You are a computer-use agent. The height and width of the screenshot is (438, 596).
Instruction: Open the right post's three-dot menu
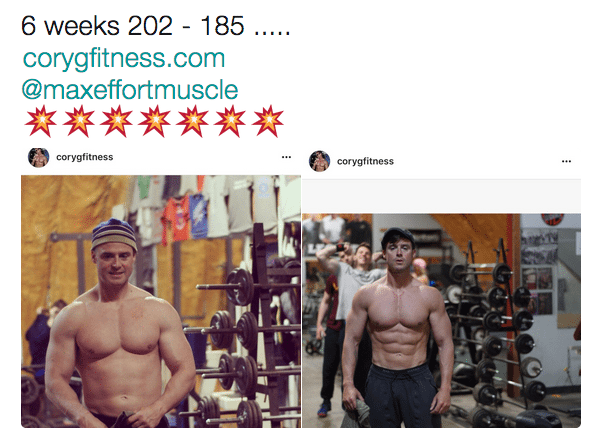(x=566, y=161)
